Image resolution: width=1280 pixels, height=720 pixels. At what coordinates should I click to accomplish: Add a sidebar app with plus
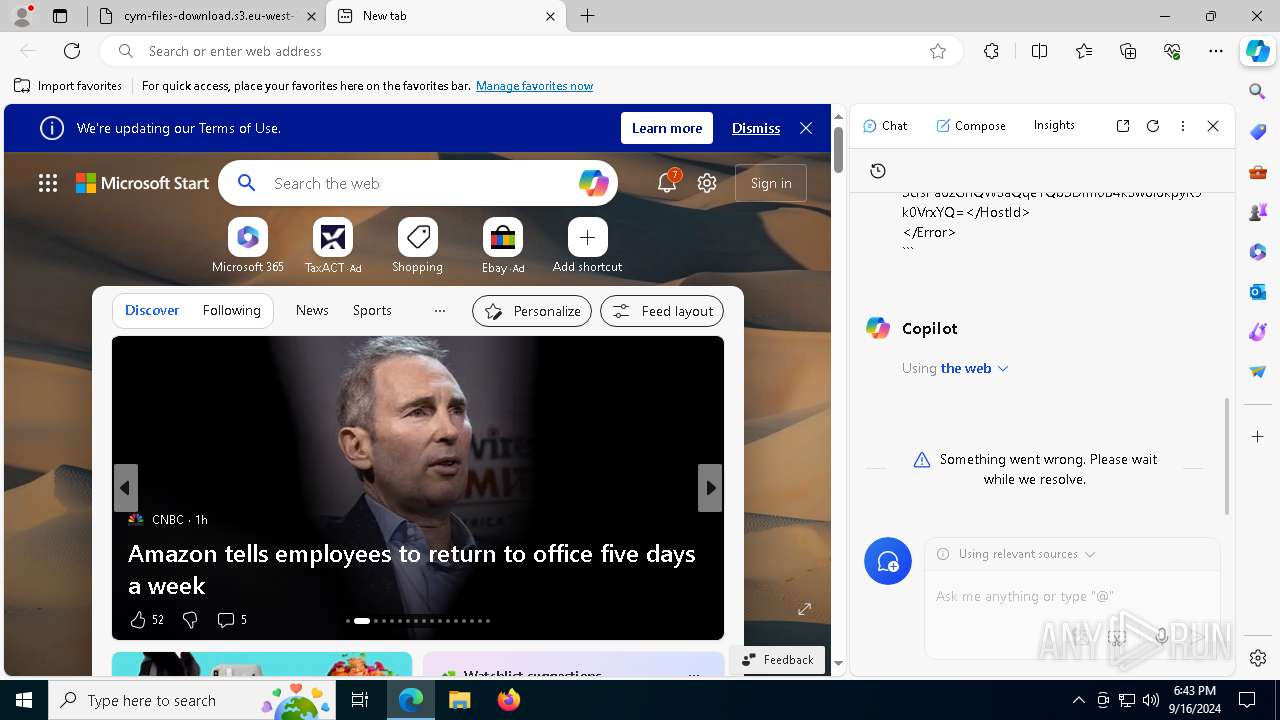coord(1258,437)
